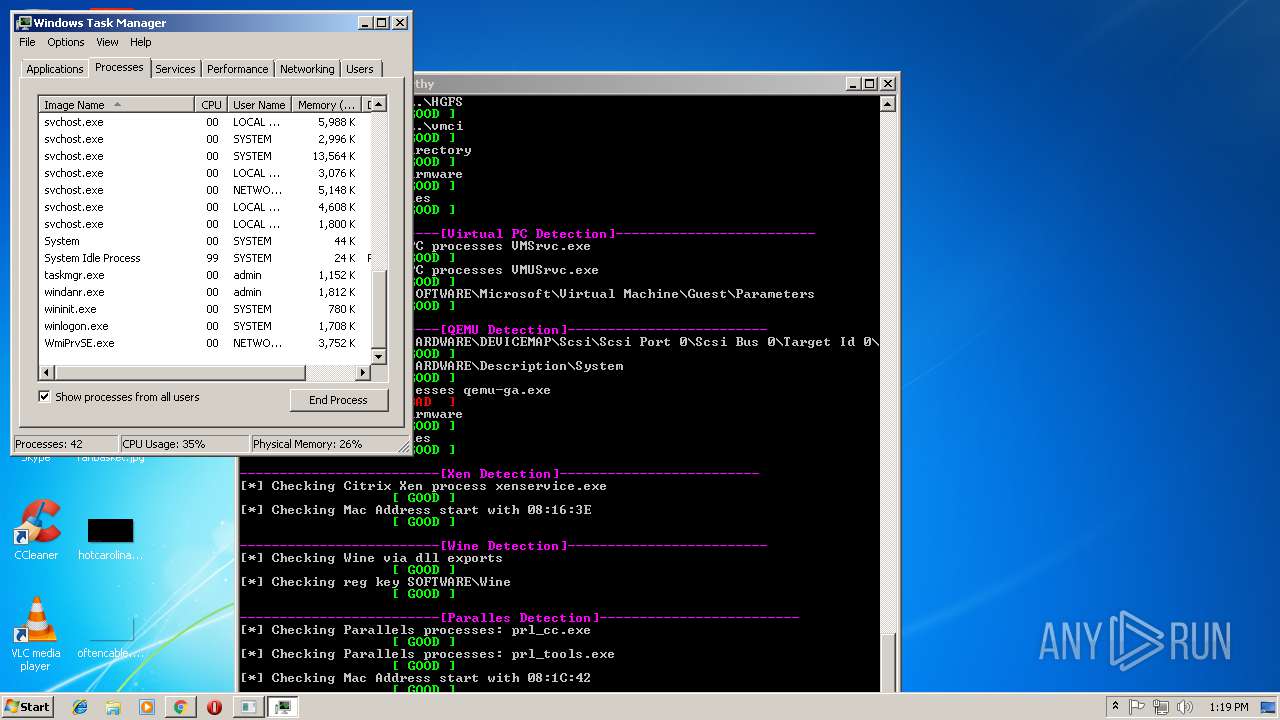Select the Processes tab
This screenshot has width=1280, height=720.
pyautogui.click(x=119, y=67)
